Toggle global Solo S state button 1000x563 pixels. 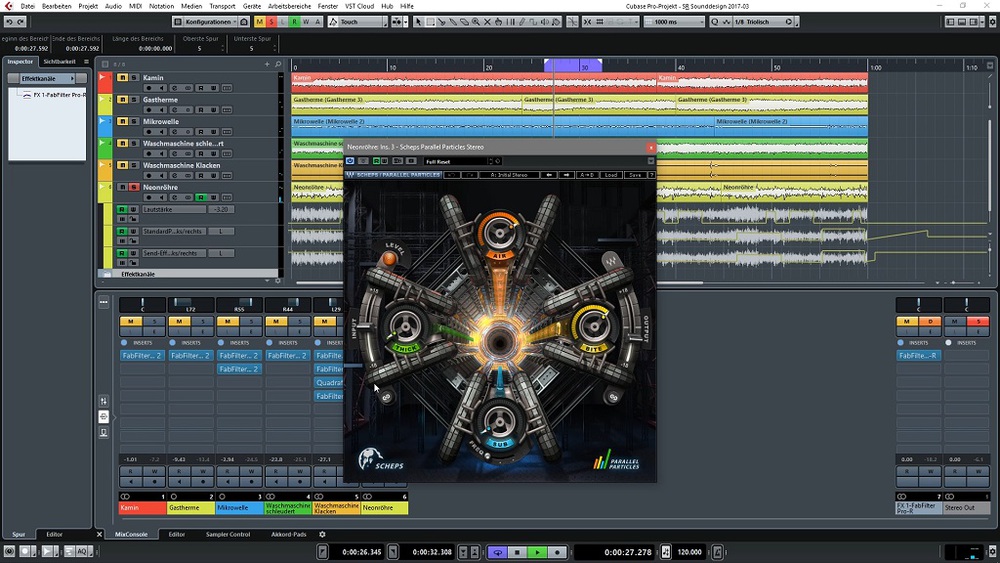271,22
